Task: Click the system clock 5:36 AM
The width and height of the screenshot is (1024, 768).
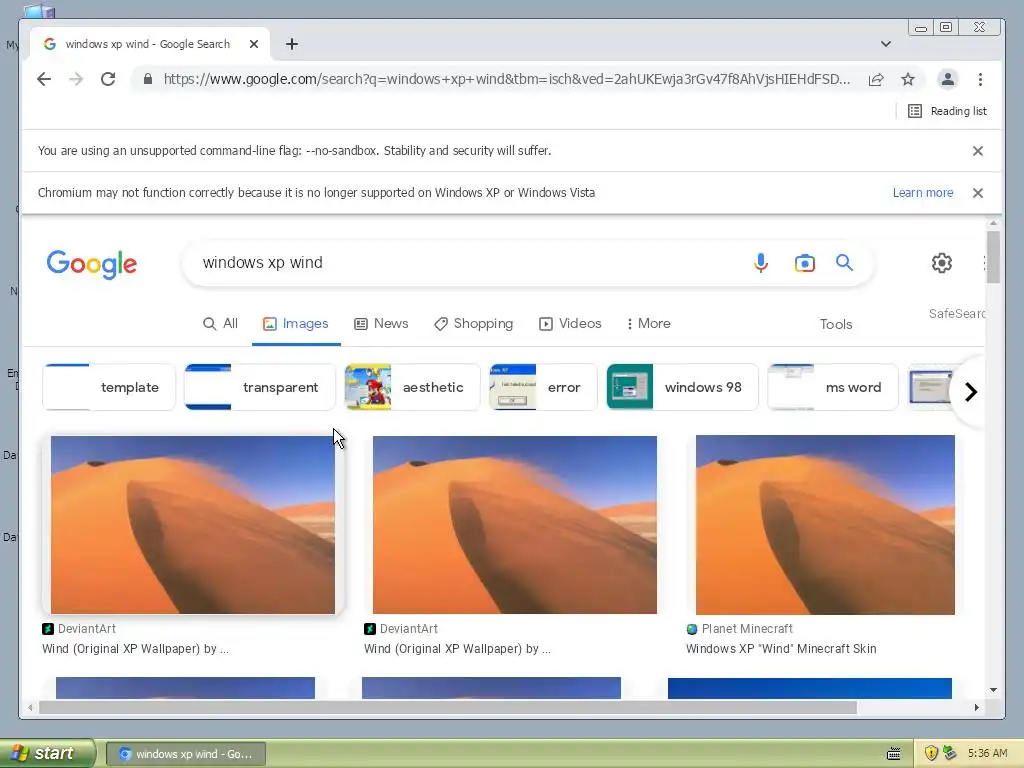Action: [987, 754]
